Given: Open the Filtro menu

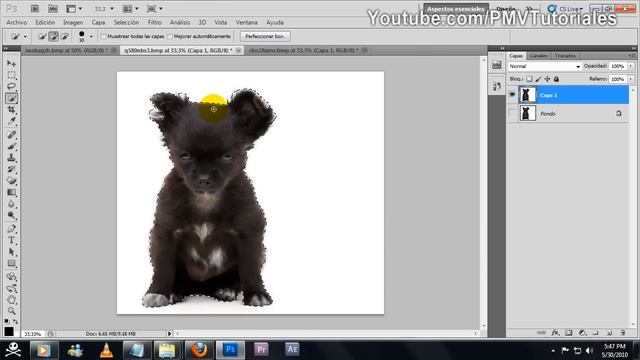Looking at the screenshot, I should 155,22.
